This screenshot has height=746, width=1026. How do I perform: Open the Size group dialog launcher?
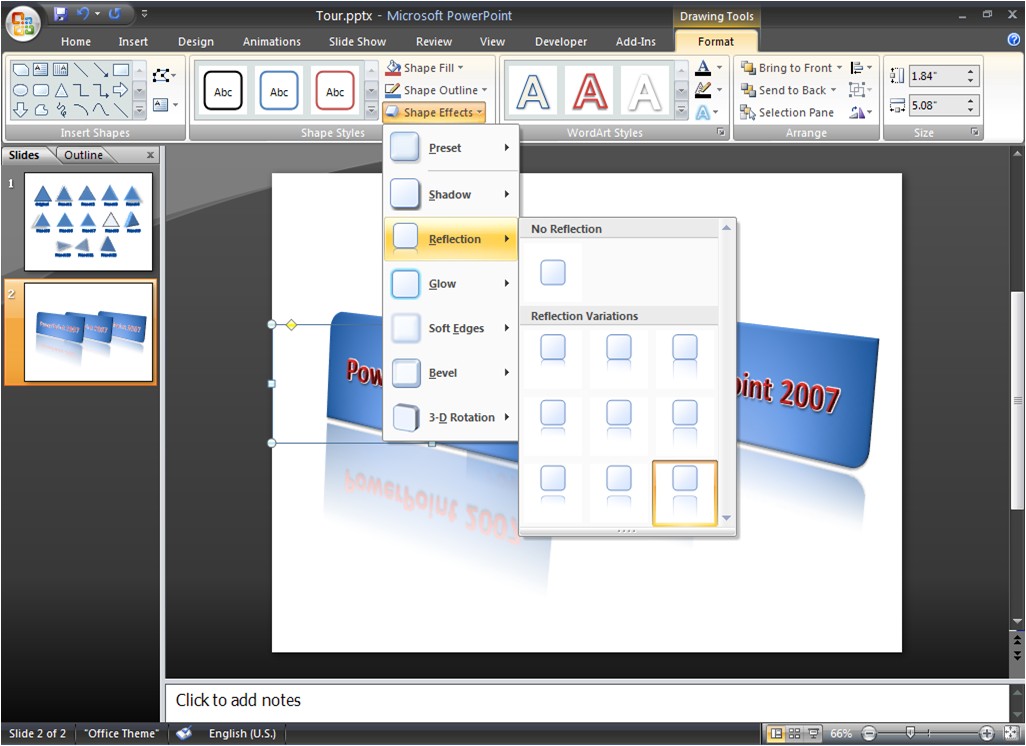click(x=975, y=132)
